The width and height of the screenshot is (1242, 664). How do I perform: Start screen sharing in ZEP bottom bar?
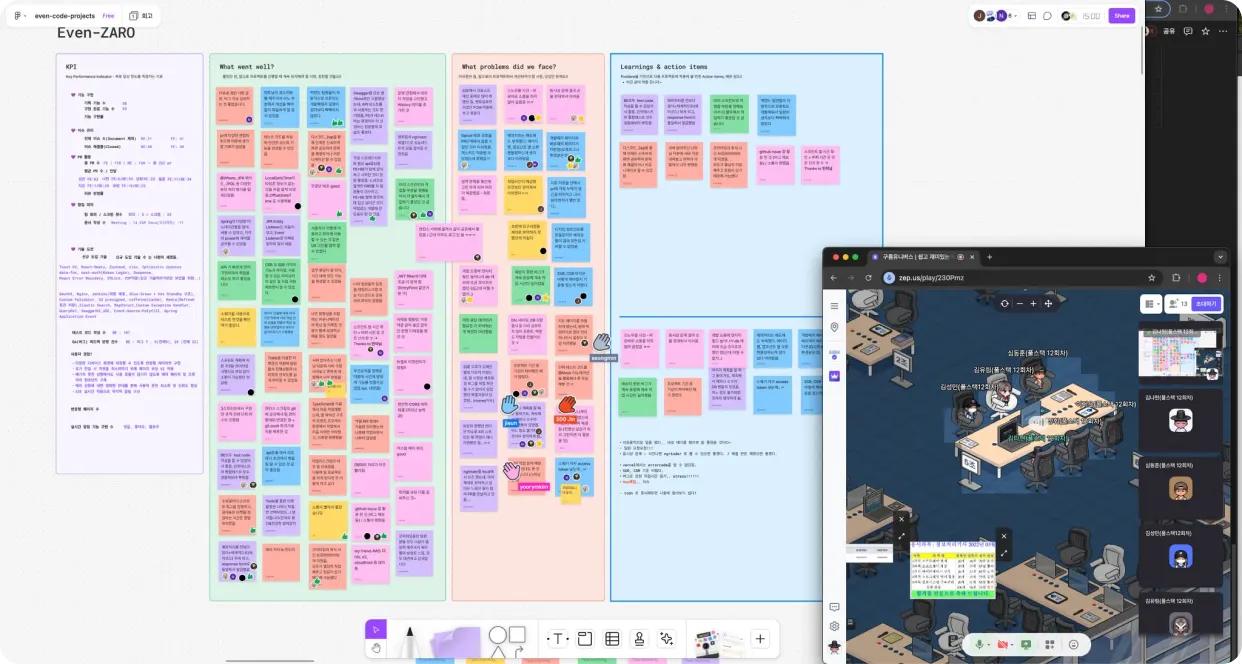coord(1028,645)
